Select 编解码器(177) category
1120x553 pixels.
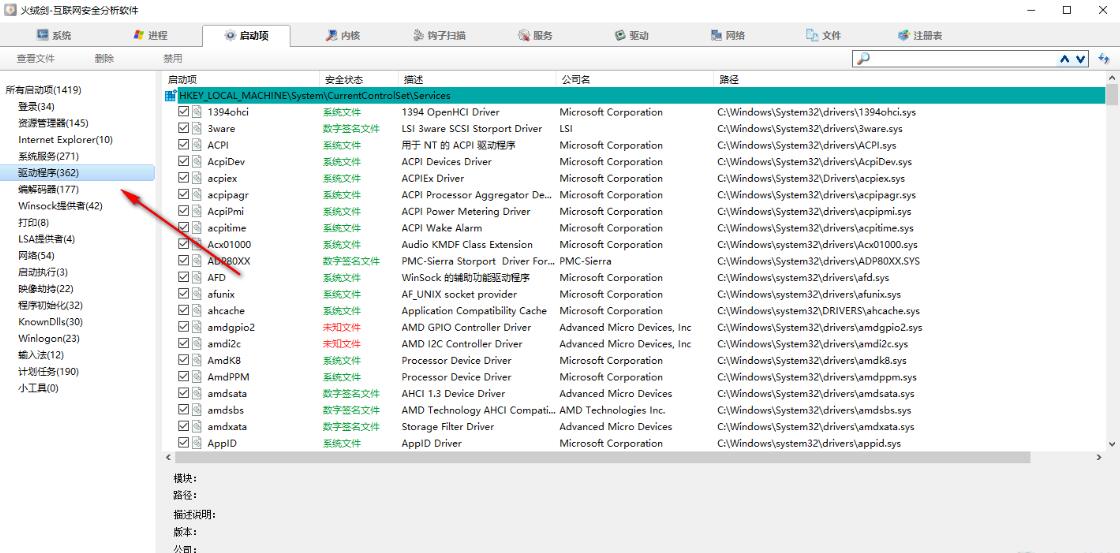coord(49,189)
